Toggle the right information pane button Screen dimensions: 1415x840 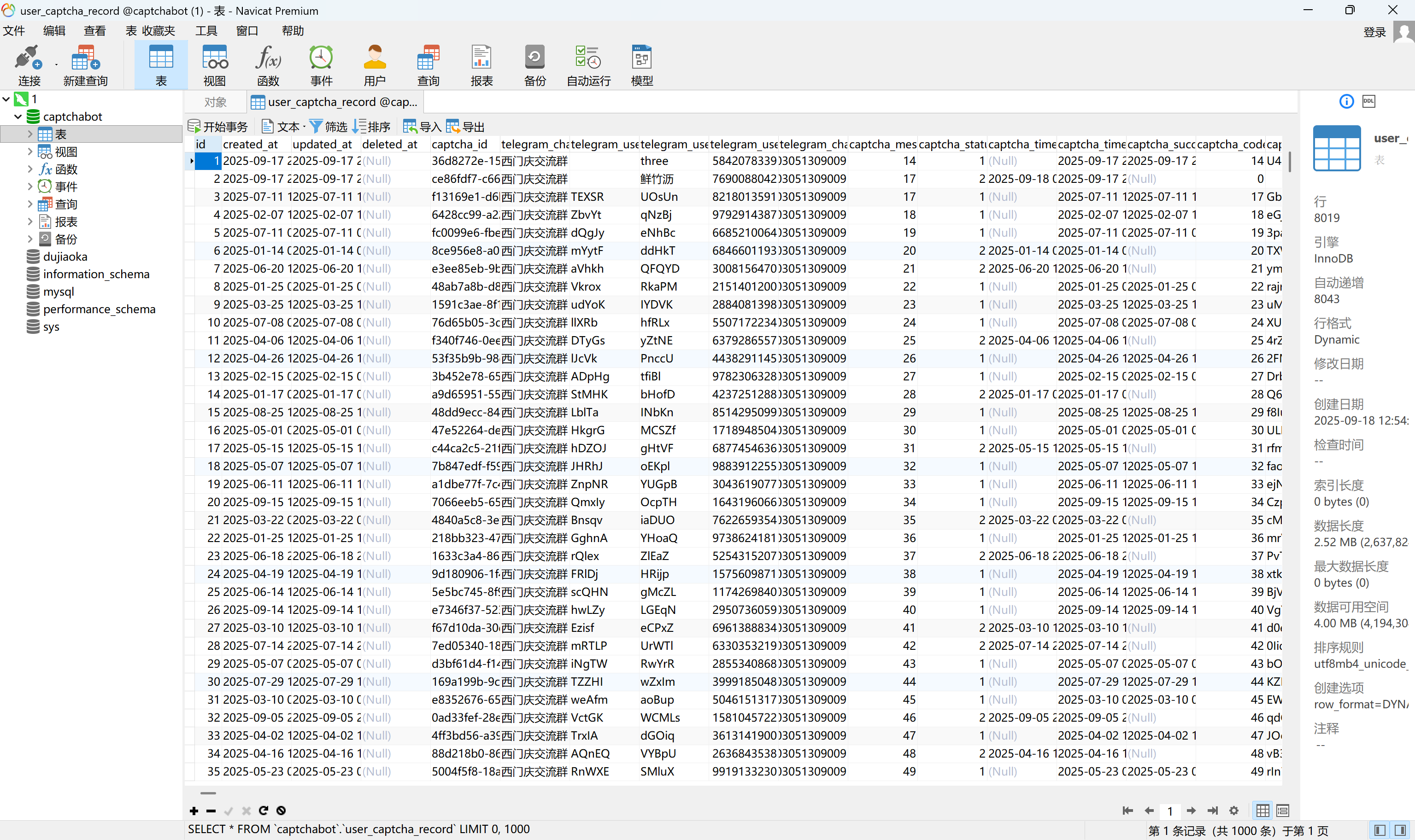click(1400, 830)
